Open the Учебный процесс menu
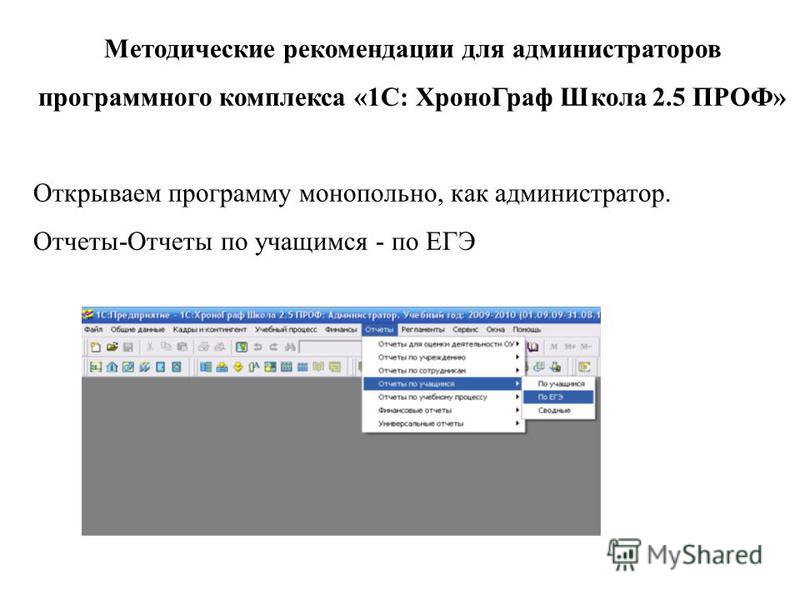Viewport: 800px width, 600px height. click(x=286, y=330)
